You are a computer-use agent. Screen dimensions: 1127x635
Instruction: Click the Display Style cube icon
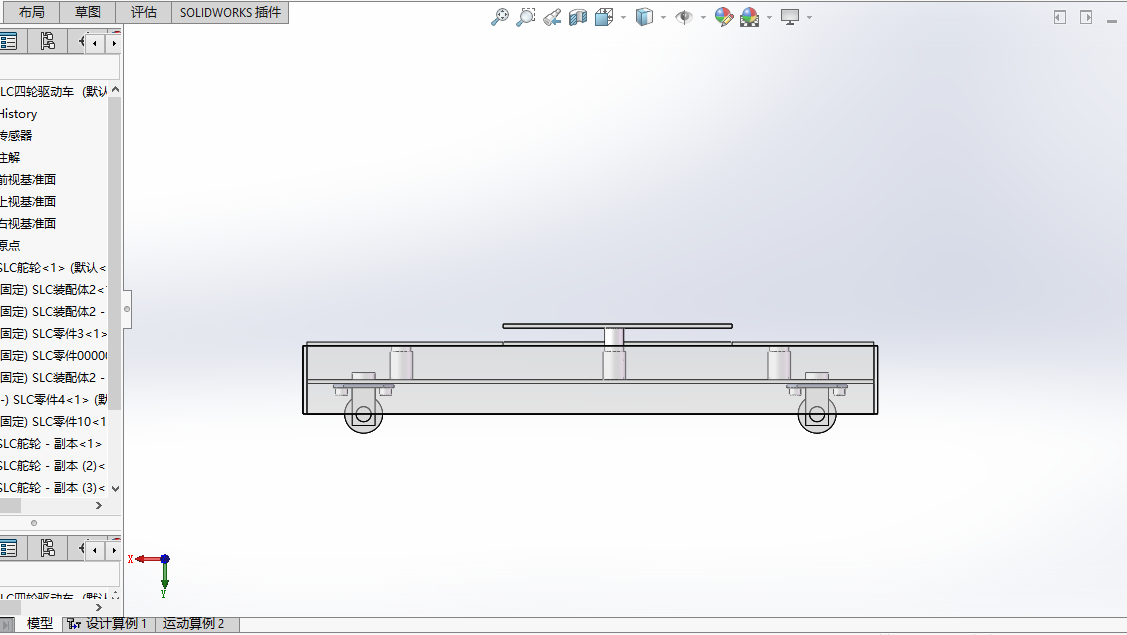(x=644, y=17)
